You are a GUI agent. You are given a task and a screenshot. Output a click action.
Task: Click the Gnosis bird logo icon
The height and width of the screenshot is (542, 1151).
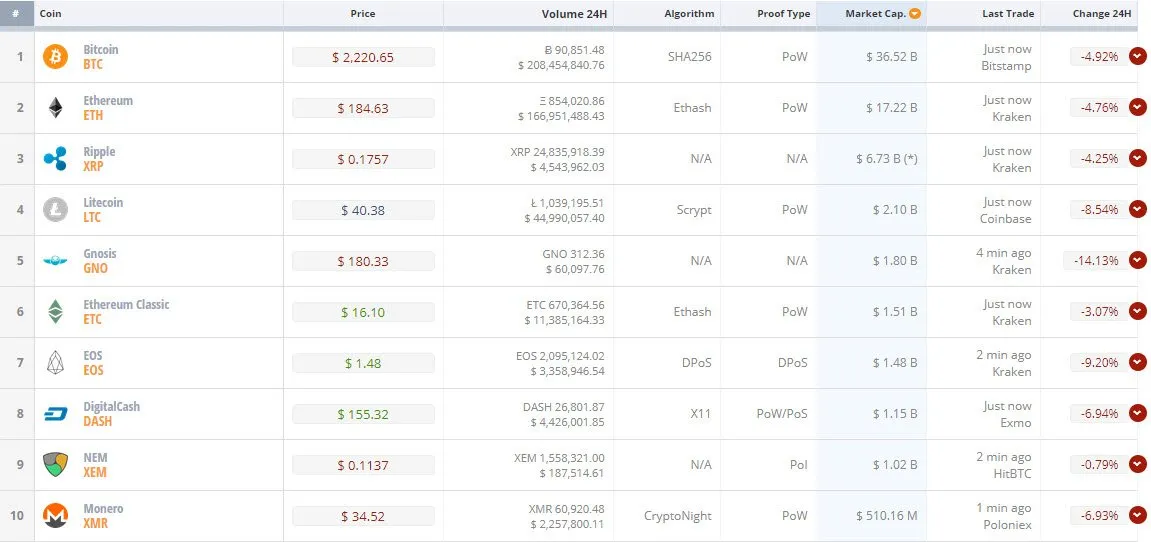pos(55,261)
